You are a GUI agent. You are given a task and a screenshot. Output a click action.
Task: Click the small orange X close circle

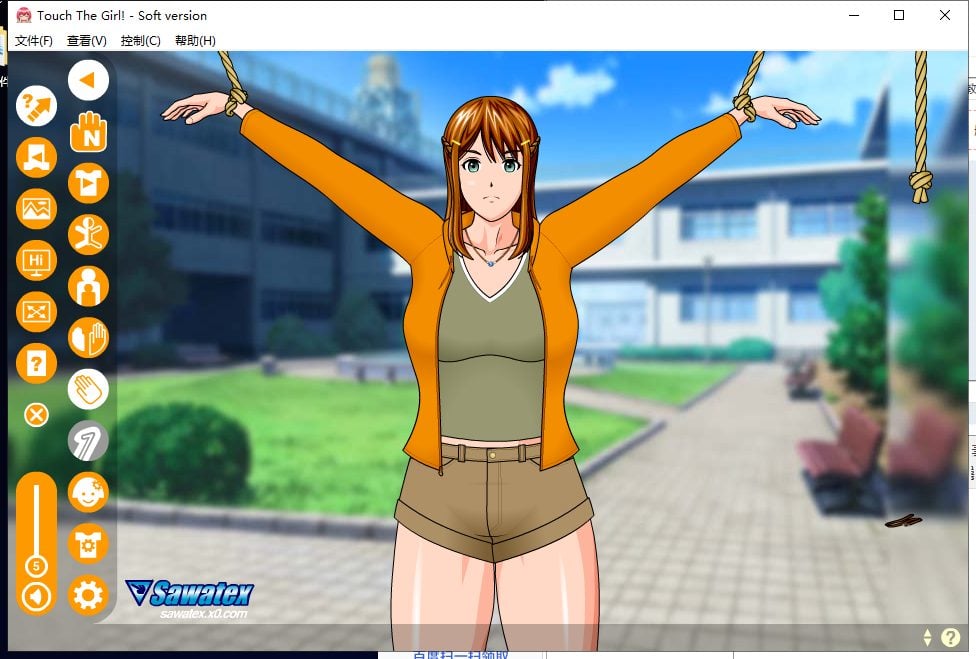point(37,414)
